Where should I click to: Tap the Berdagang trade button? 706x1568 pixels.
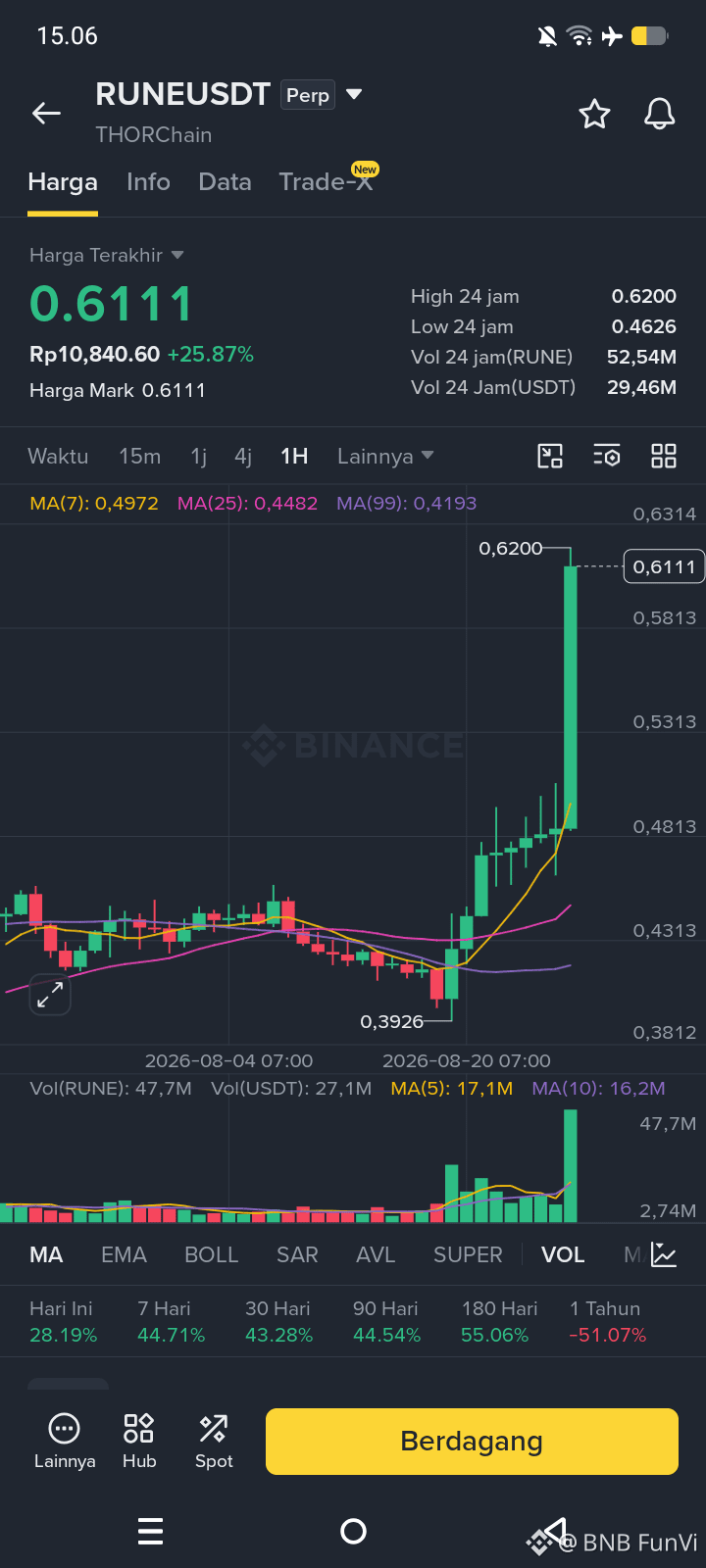point(472,1442)
